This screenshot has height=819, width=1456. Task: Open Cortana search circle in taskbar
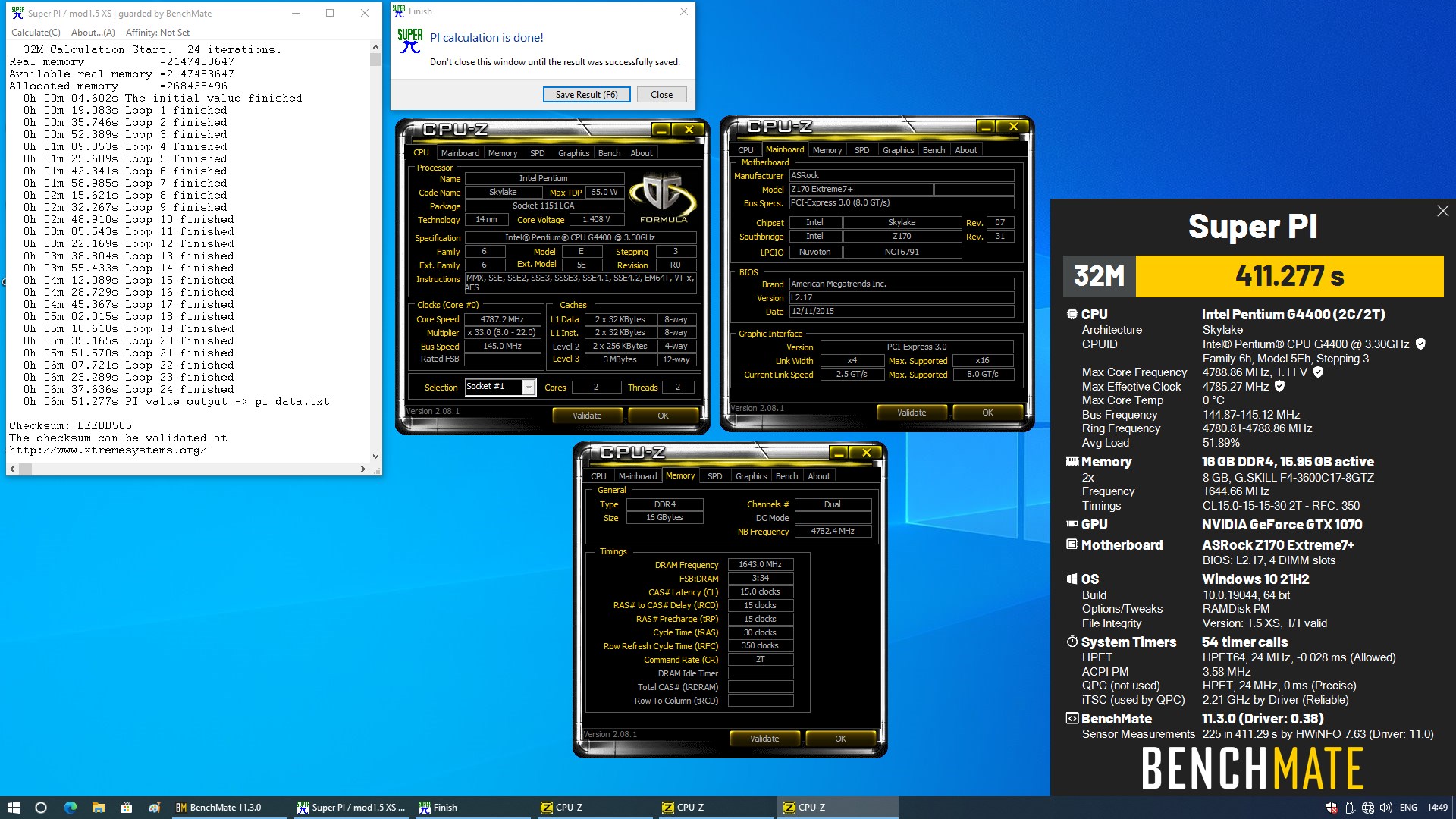click(x=41, y=808)
